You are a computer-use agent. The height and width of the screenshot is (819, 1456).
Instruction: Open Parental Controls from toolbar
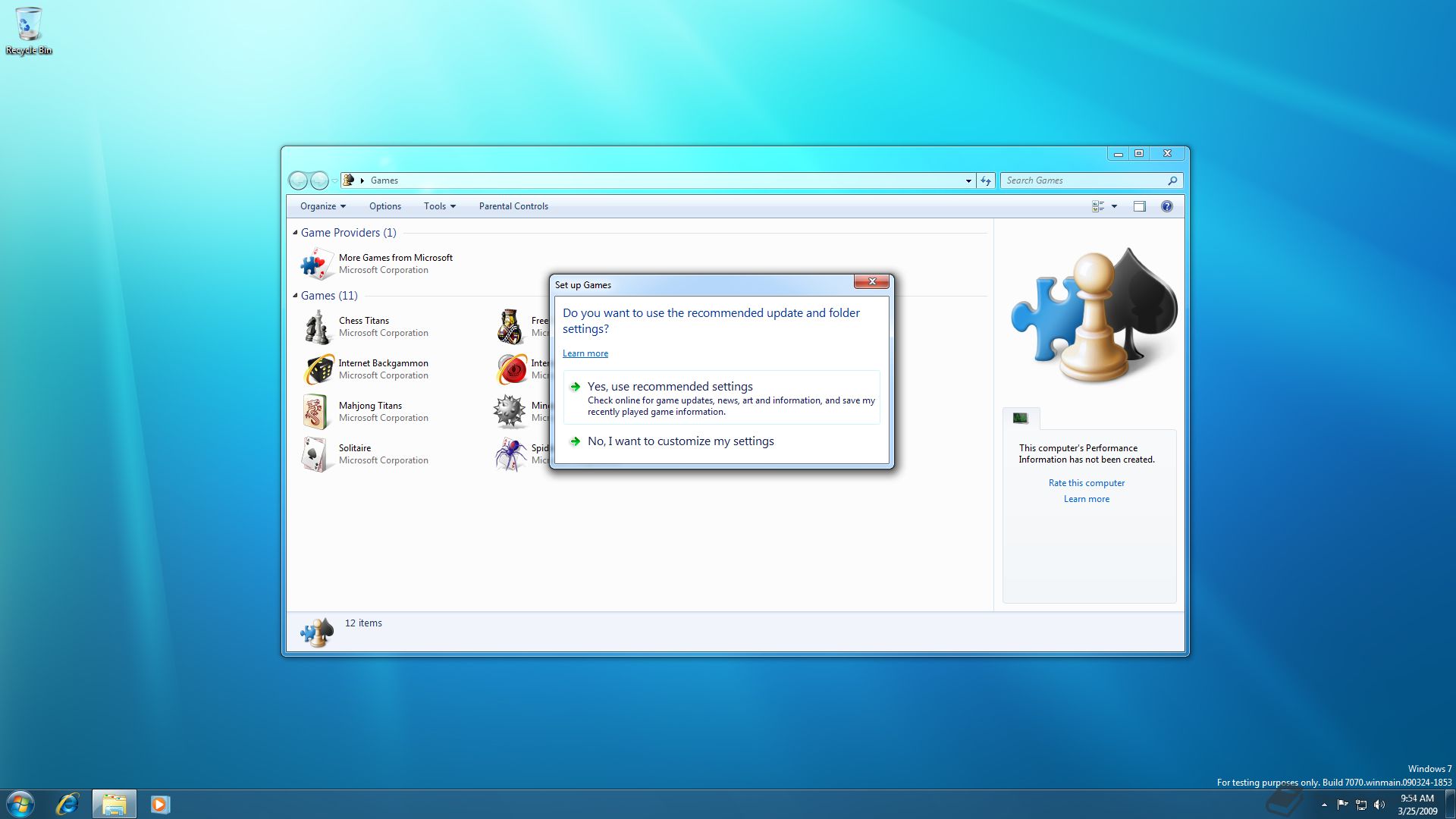click(x=513, y=206)
